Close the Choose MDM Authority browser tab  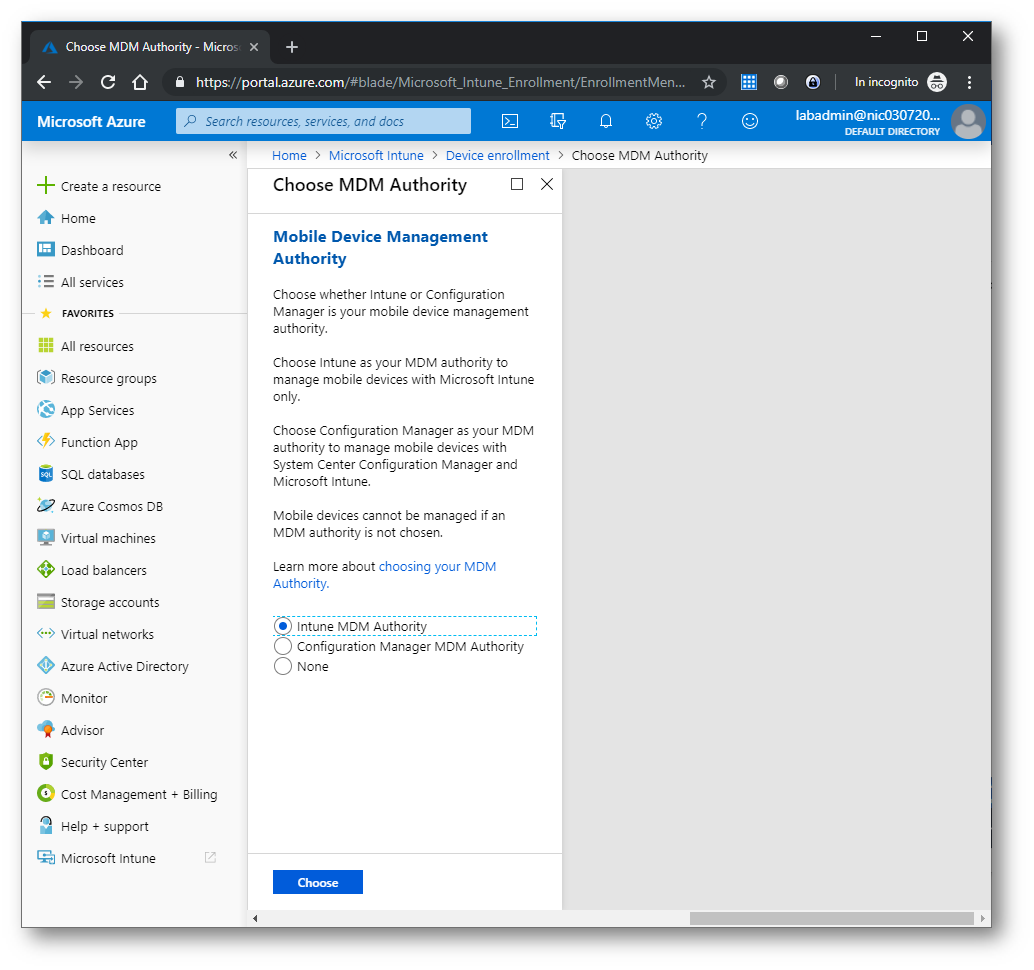click(254, 47)
